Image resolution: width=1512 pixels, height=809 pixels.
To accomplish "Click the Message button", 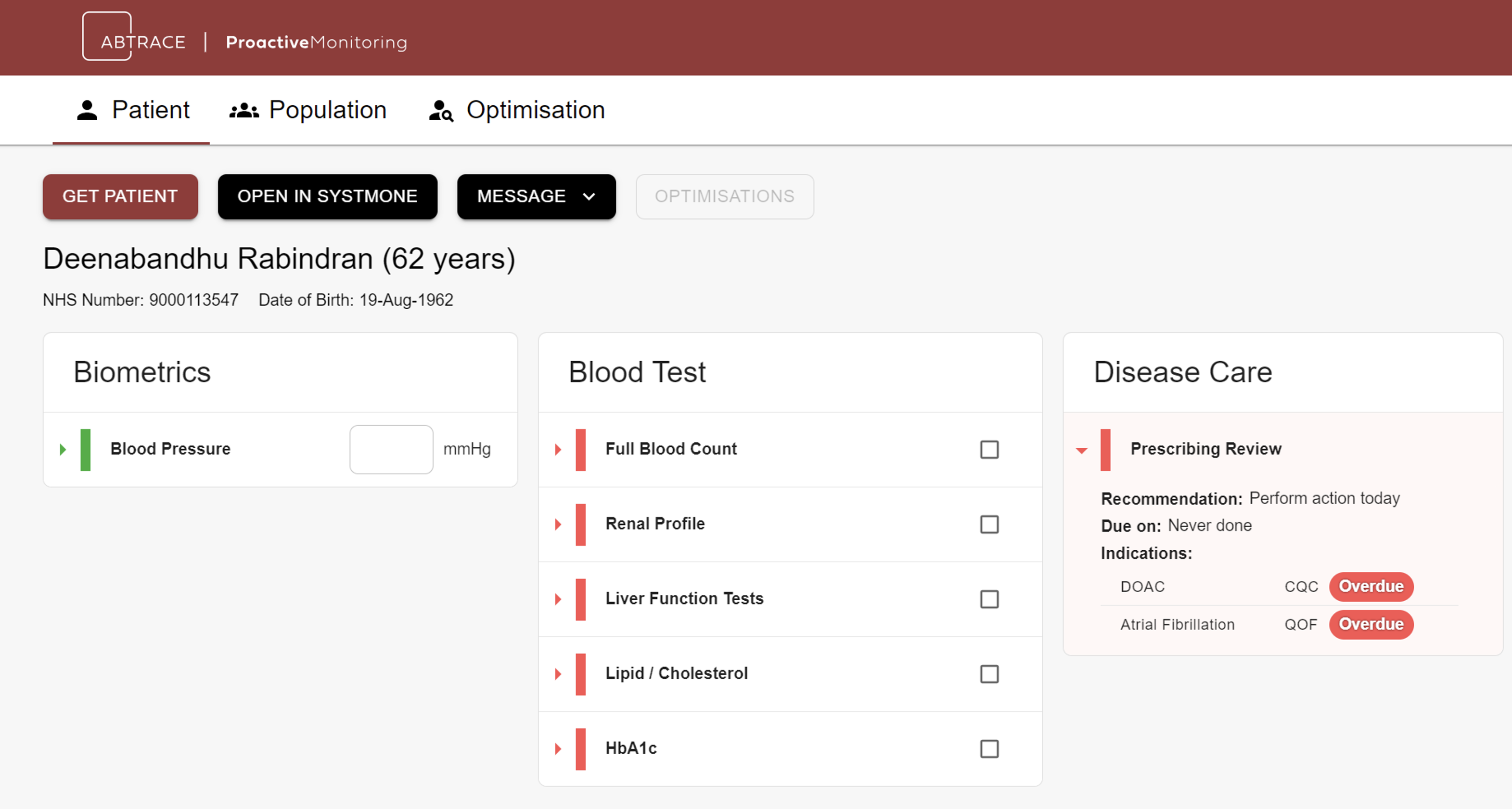I will coord(537,197).
